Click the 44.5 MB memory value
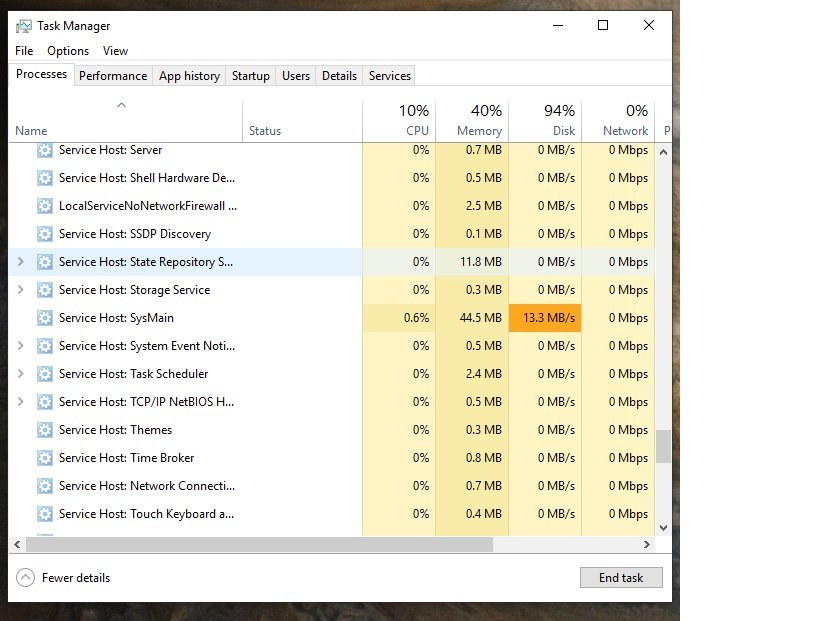 [x=481, y=318]
